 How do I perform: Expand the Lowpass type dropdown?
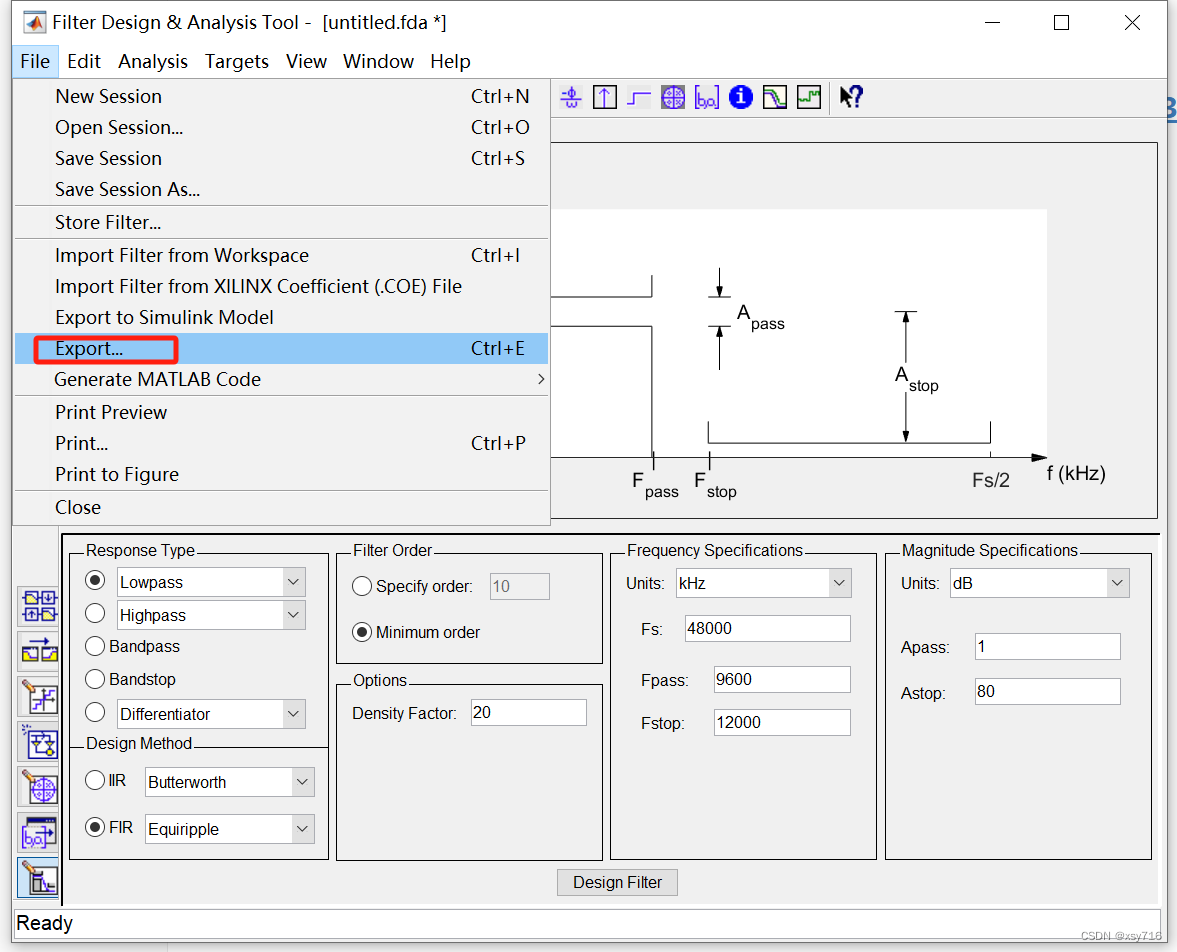(x=293, y=582)
